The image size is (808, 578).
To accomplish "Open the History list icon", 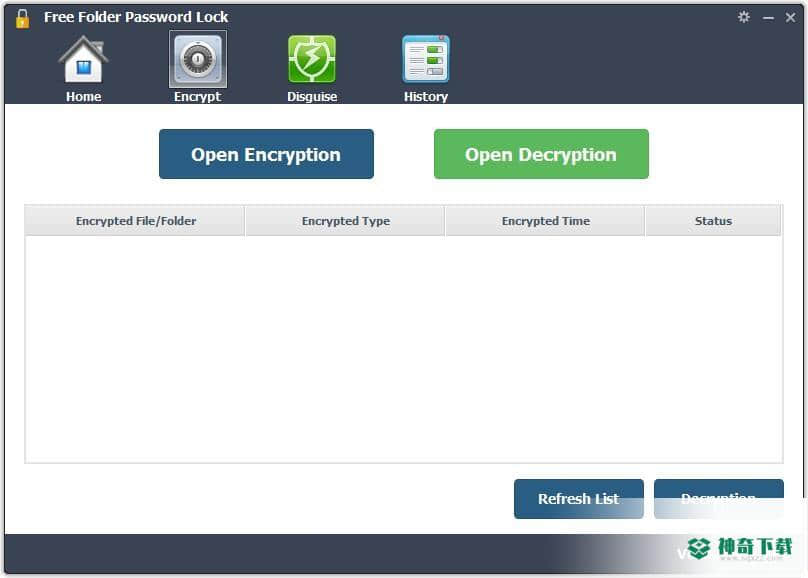I will point(426,59).
